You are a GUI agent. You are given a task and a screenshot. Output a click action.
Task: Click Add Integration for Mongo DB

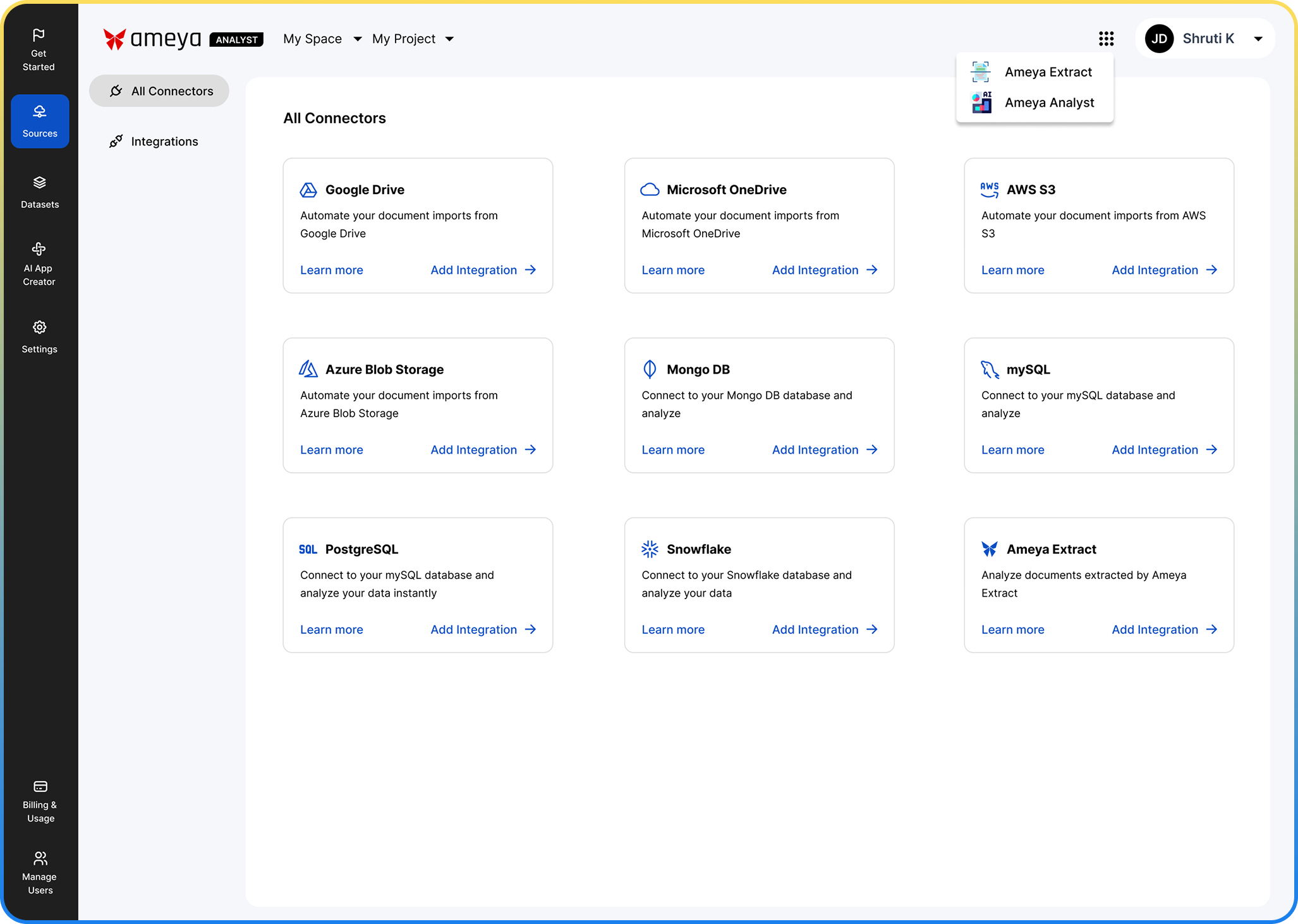tap(824, 450)
